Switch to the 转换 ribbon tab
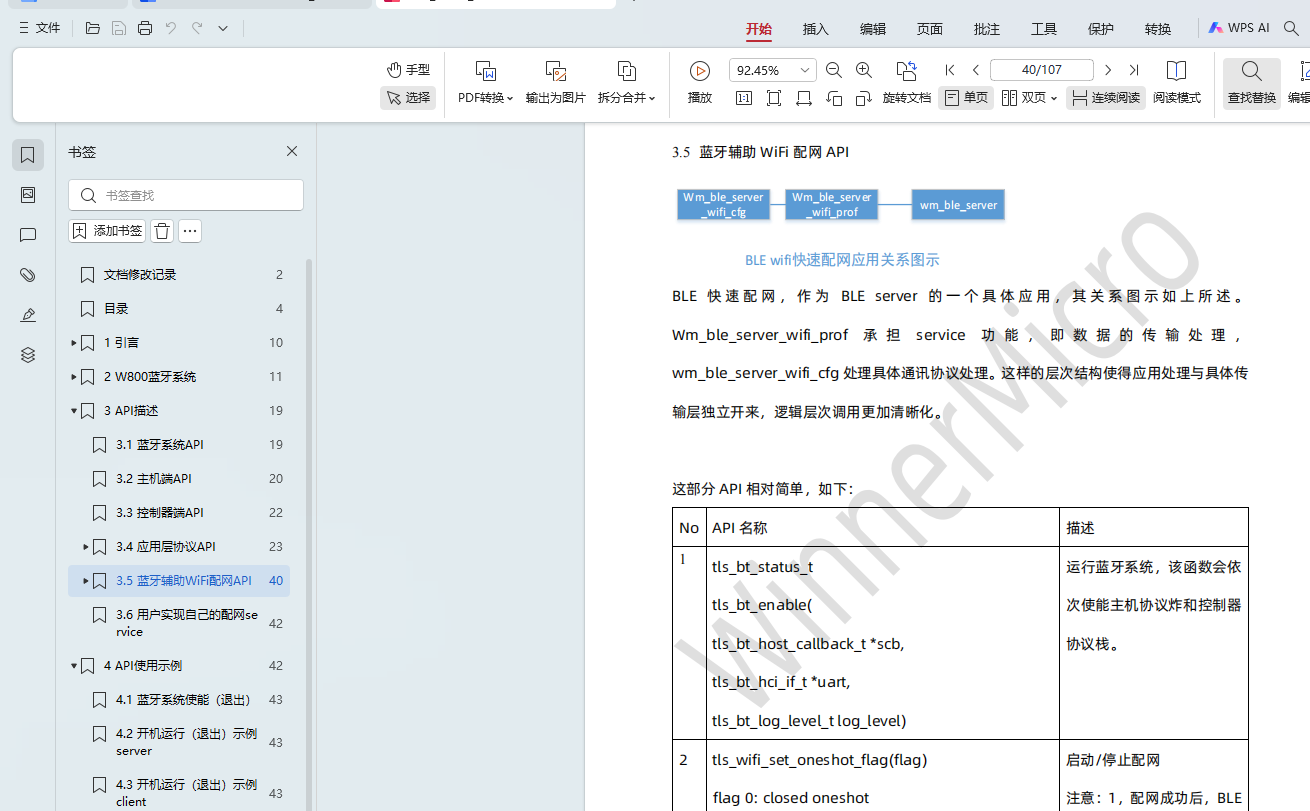 click(x=1158, y=29)
